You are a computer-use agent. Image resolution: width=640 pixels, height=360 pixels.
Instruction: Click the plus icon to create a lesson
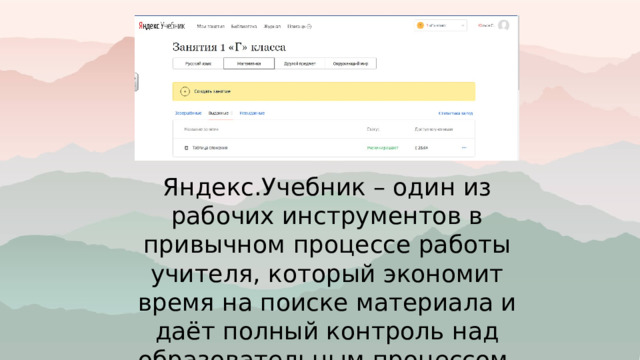point(185,91)
